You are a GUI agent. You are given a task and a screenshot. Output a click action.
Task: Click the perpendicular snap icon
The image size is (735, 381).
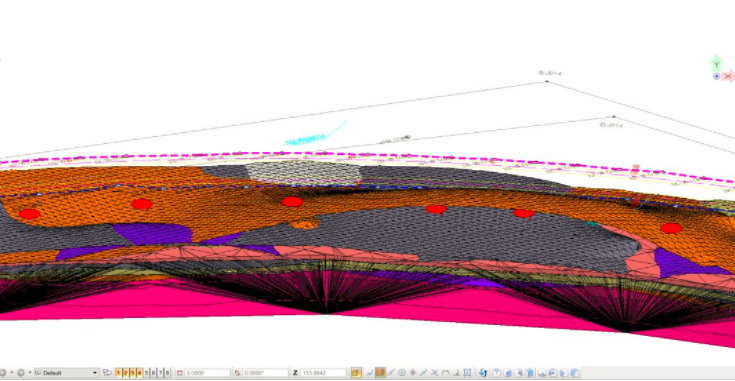click(x=457, y=373)
